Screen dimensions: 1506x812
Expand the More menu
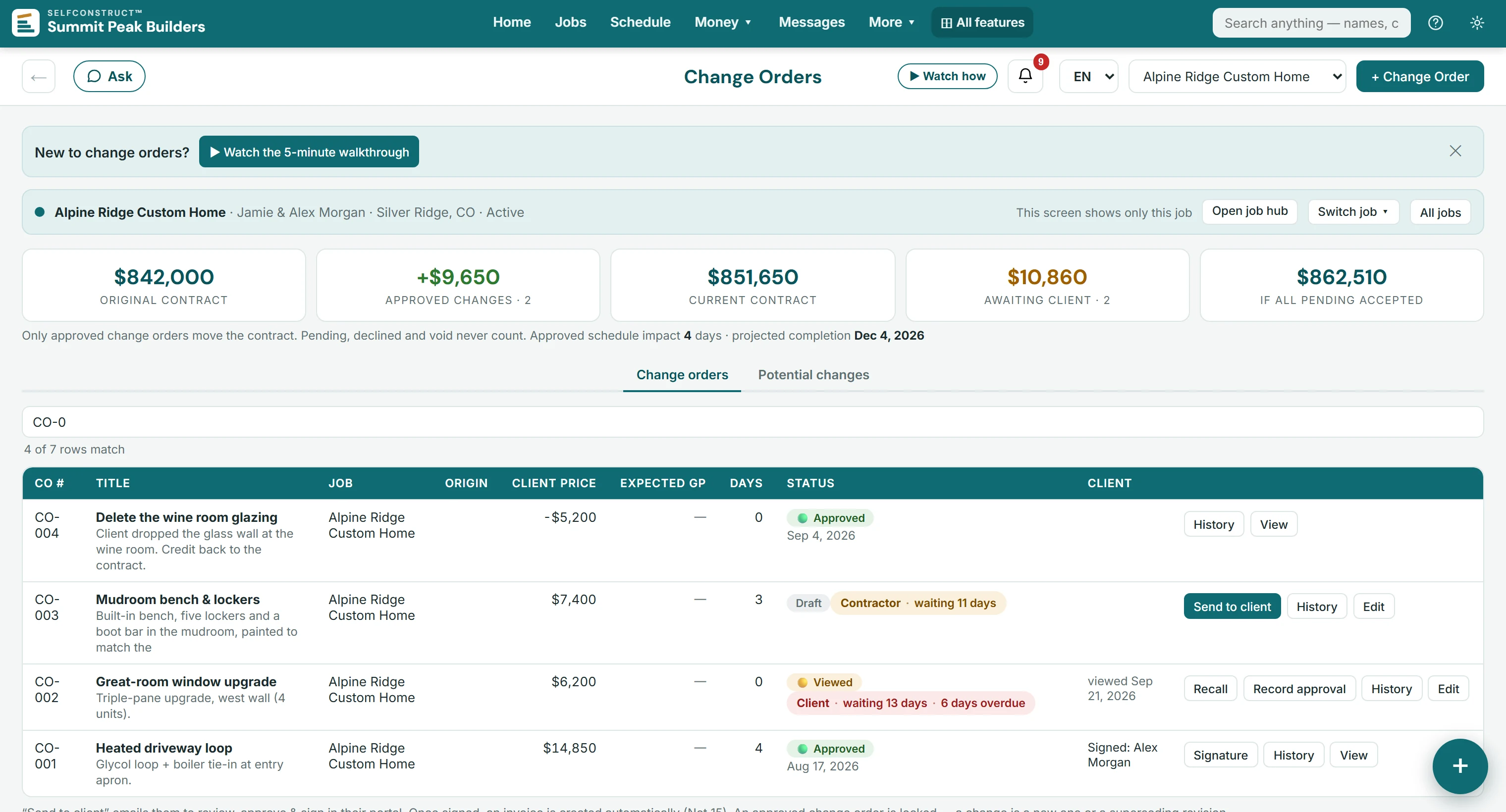[x=892, y=22]
